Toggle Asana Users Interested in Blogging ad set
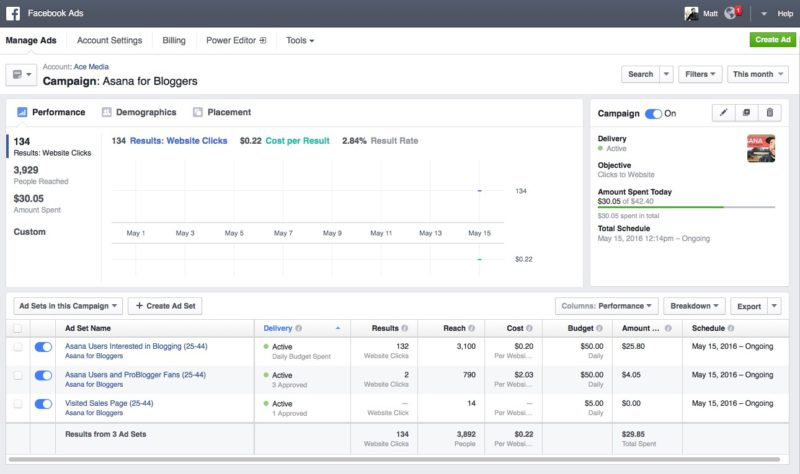This screenshot has height=474, width=800. (43, 347)
